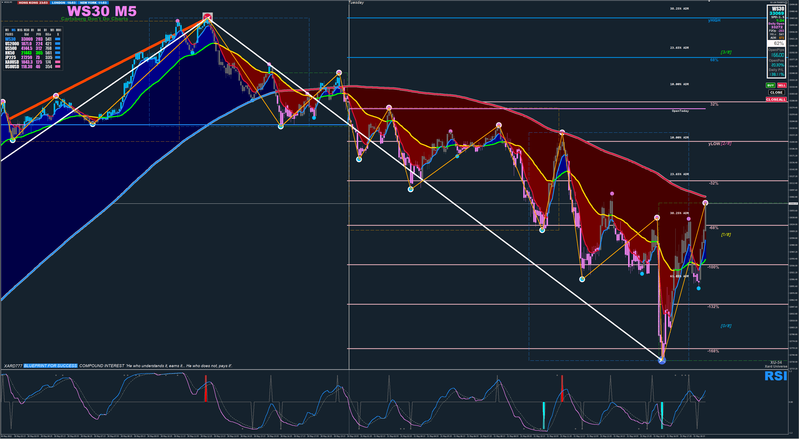The image size is (799, 439).
Task: Switch to the M1 timeframe
Action: click(7, 30)
